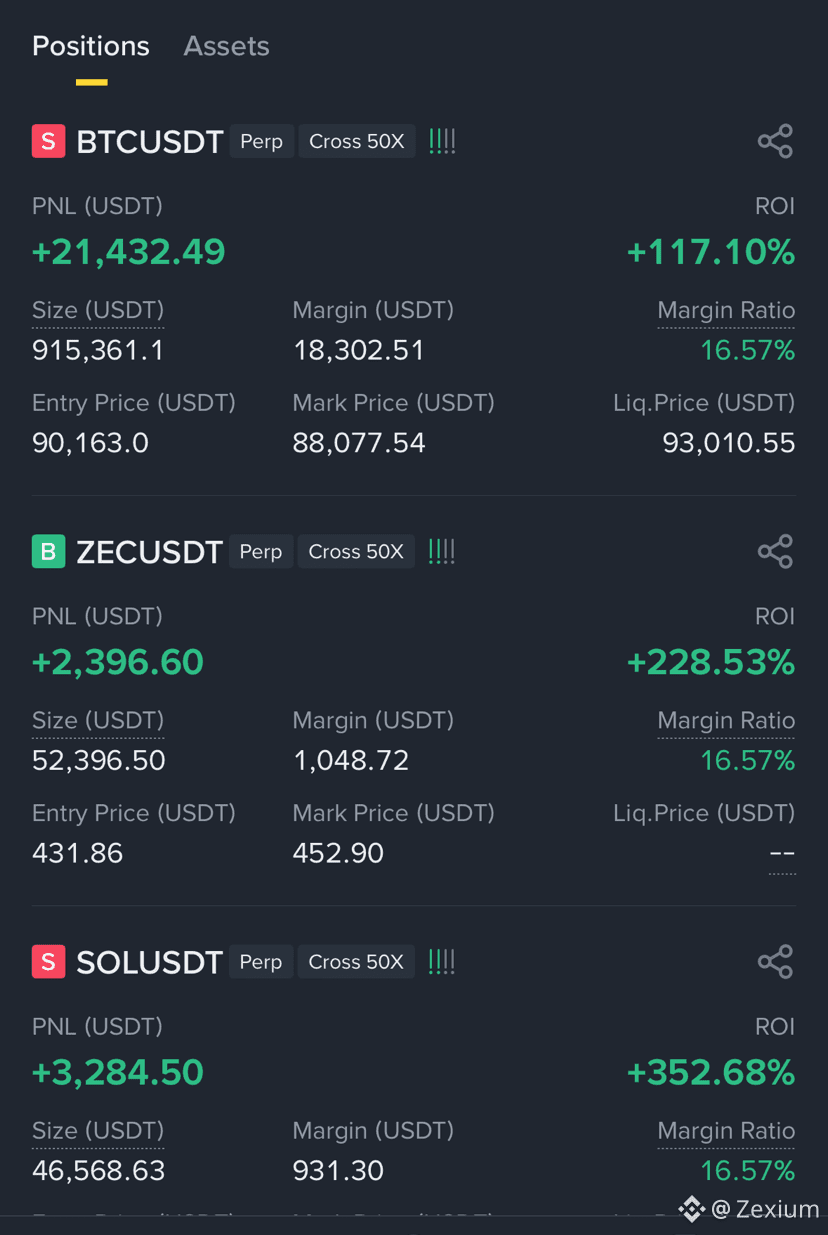Tap the ZECUSDT liquidation price dashes
Screen dimensions: 828x1235
tap(782, 855)
